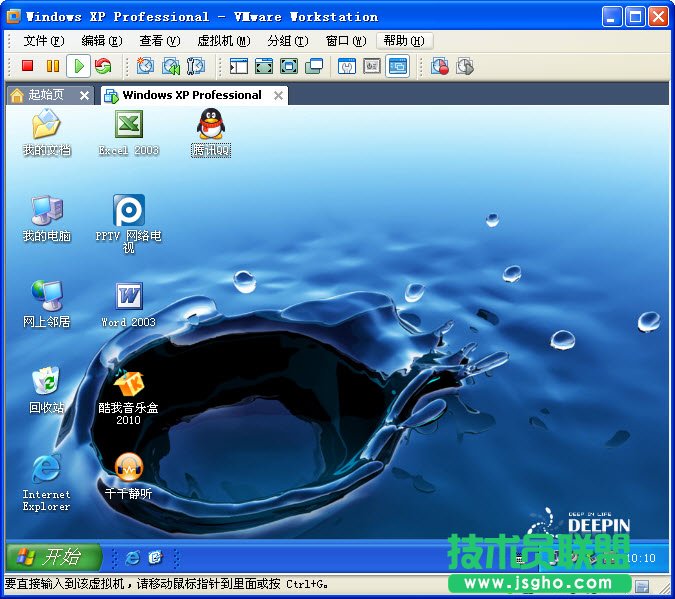Click the XP 开始 Start button
Image resolution: width=675 pixels, height=599 pixels.
[54, 557]
